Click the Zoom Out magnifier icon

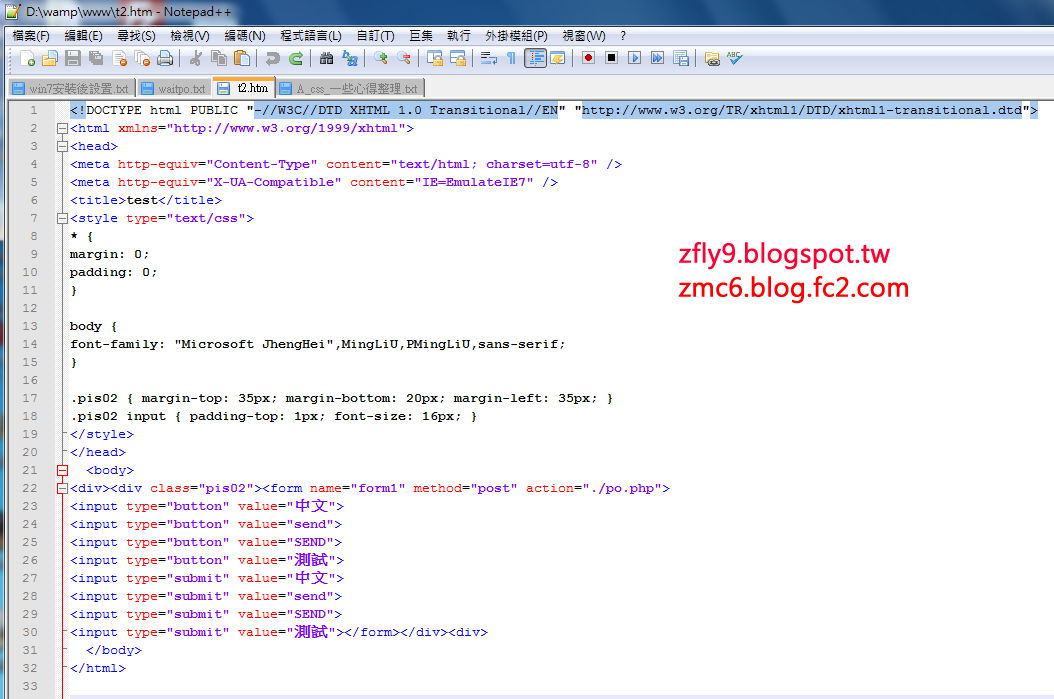(x=403, y=58)
